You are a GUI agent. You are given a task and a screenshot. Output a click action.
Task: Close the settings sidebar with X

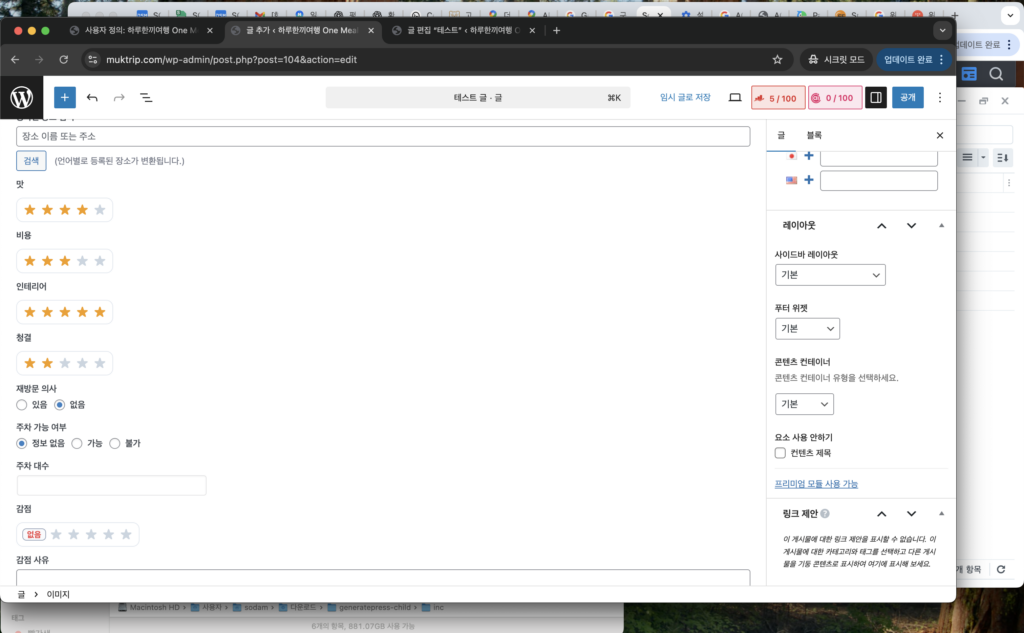click(x=939, y=135)
